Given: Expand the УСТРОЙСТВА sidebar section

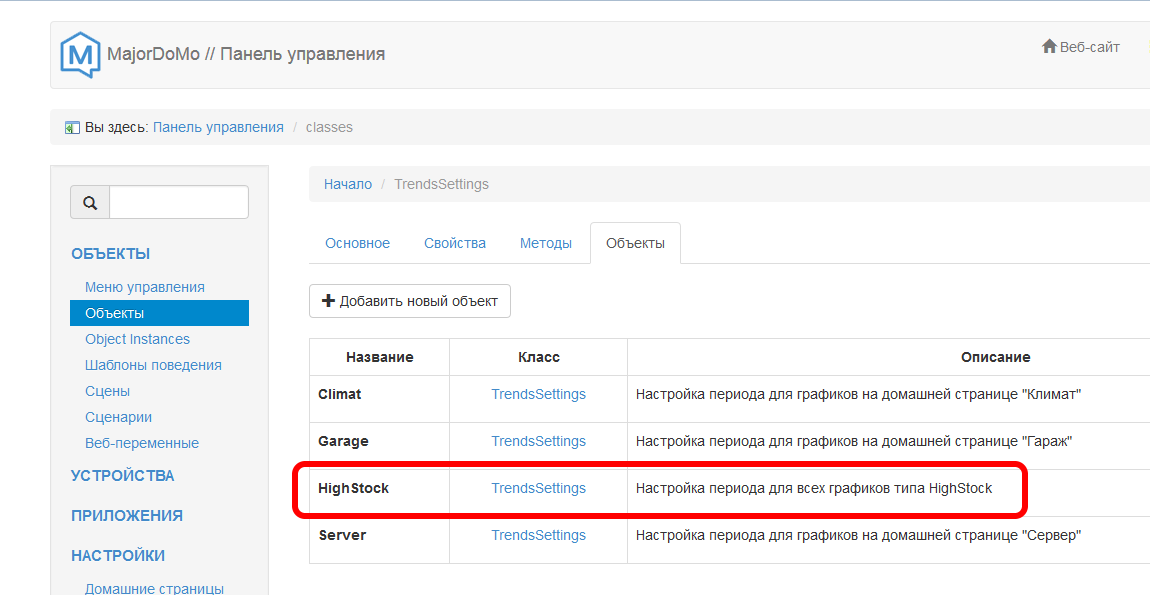Looking at the screenshot, I should pyautogui.click(x=122, y=475).
